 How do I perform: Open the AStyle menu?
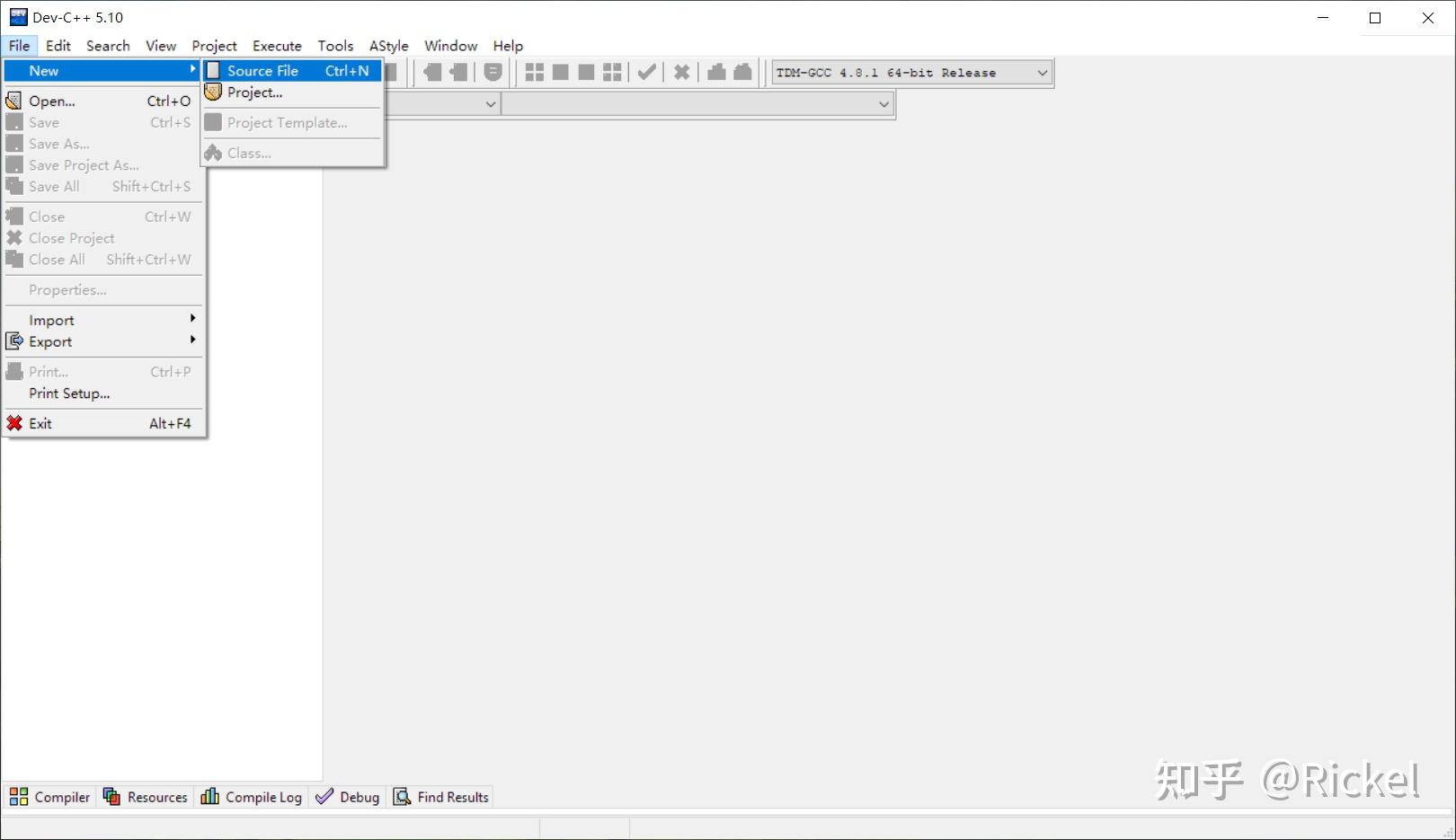[x=388, y=46]
